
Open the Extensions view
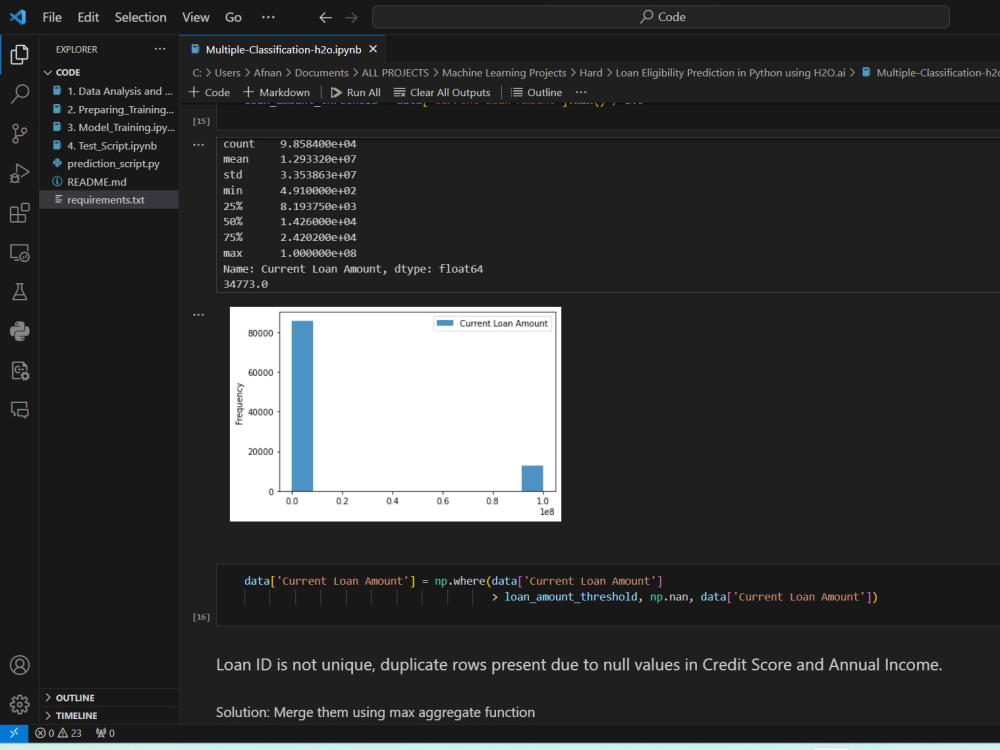click(x=18, y=213)
